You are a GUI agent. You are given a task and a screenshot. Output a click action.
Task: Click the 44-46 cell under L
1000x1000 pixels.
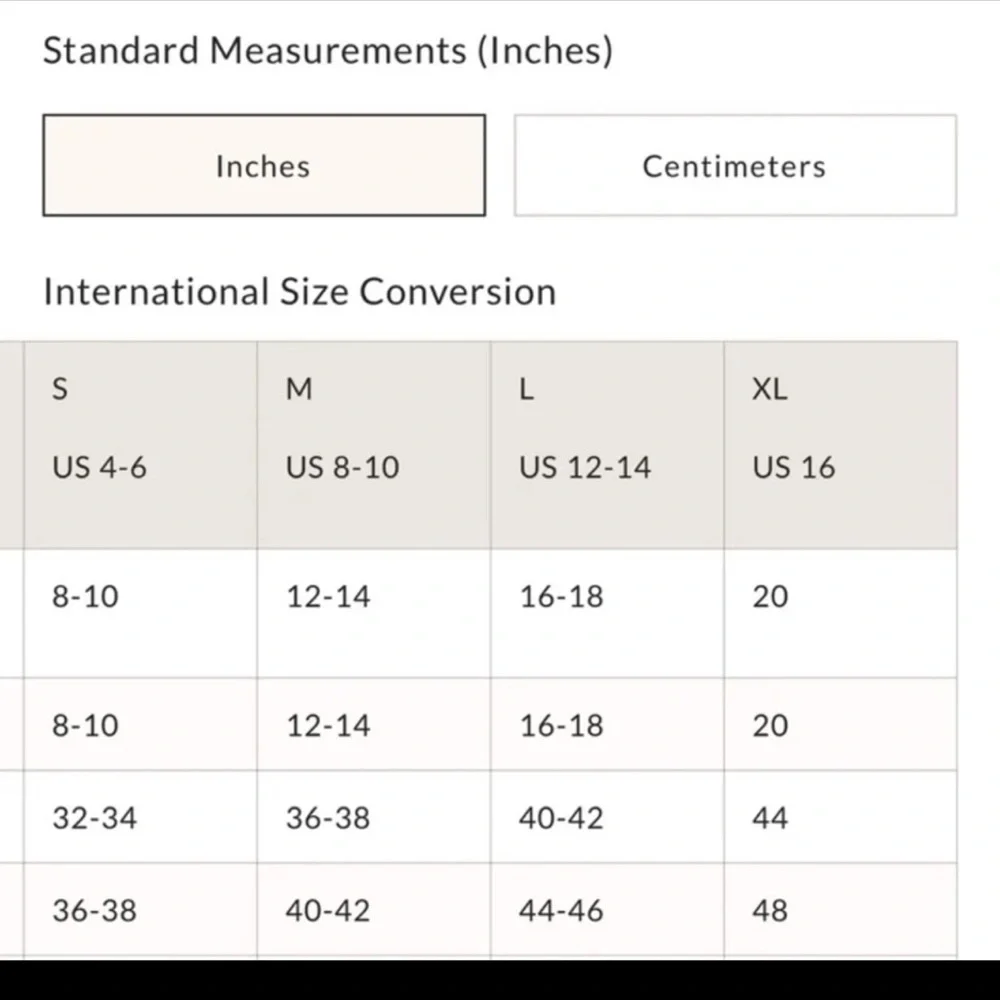tap(608, 911)
